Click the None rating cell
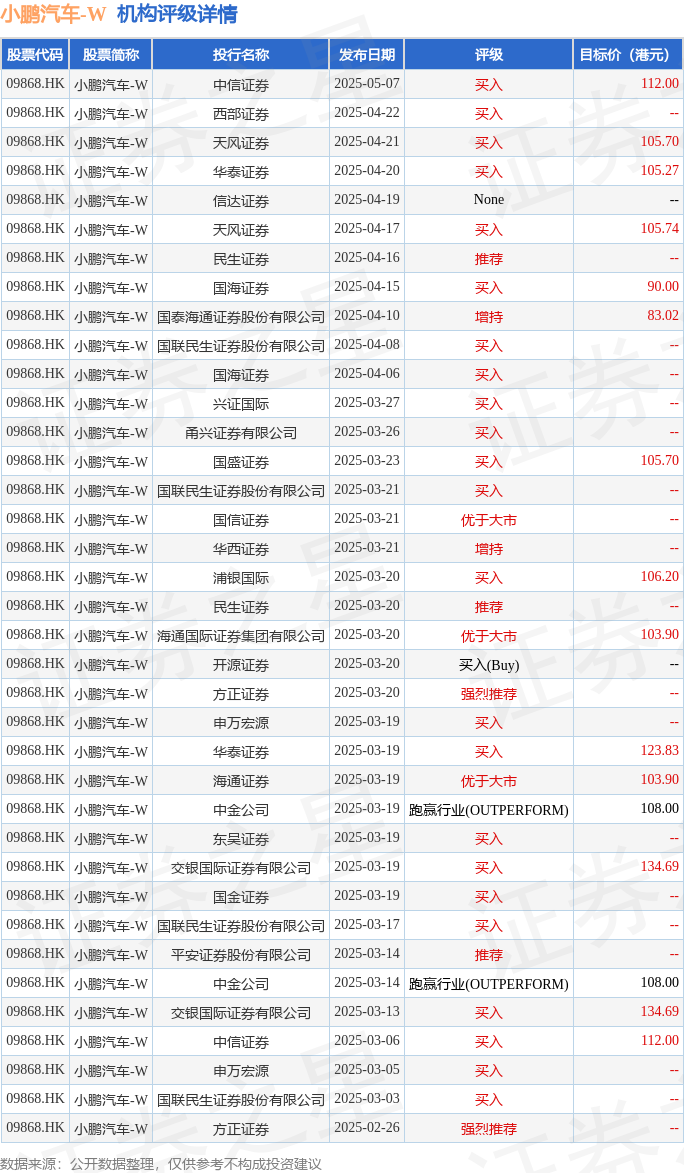 tap(489, 200)
